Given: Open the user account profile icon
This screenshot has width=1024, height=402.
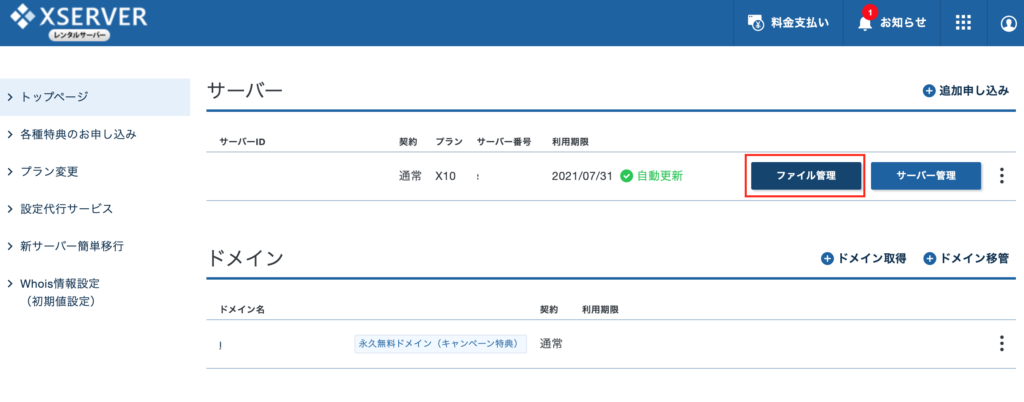Looking at the screenshot, I should point(1008,23).
